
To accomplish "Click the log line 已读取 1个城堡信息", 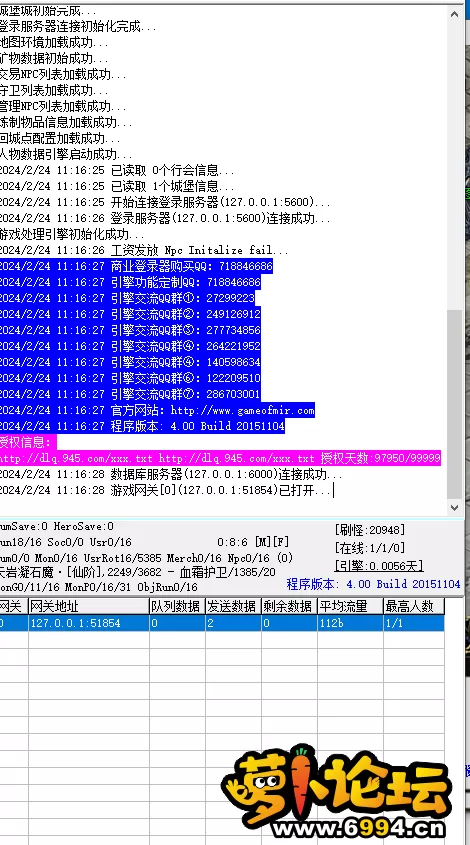I will pos(117,186).
